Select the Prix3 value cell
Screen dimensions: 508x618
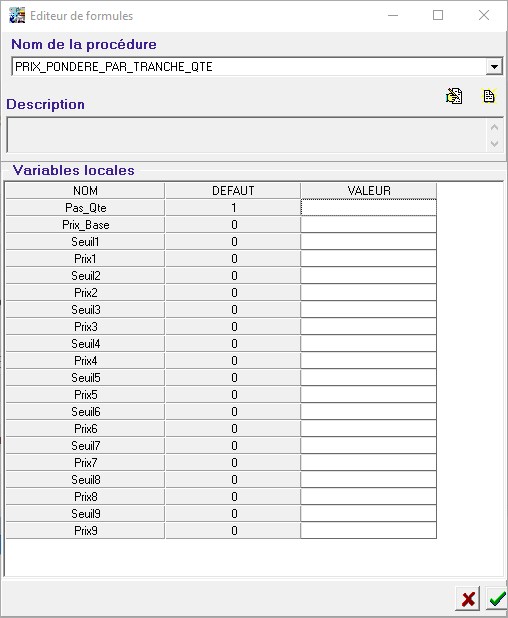(368, 327)
